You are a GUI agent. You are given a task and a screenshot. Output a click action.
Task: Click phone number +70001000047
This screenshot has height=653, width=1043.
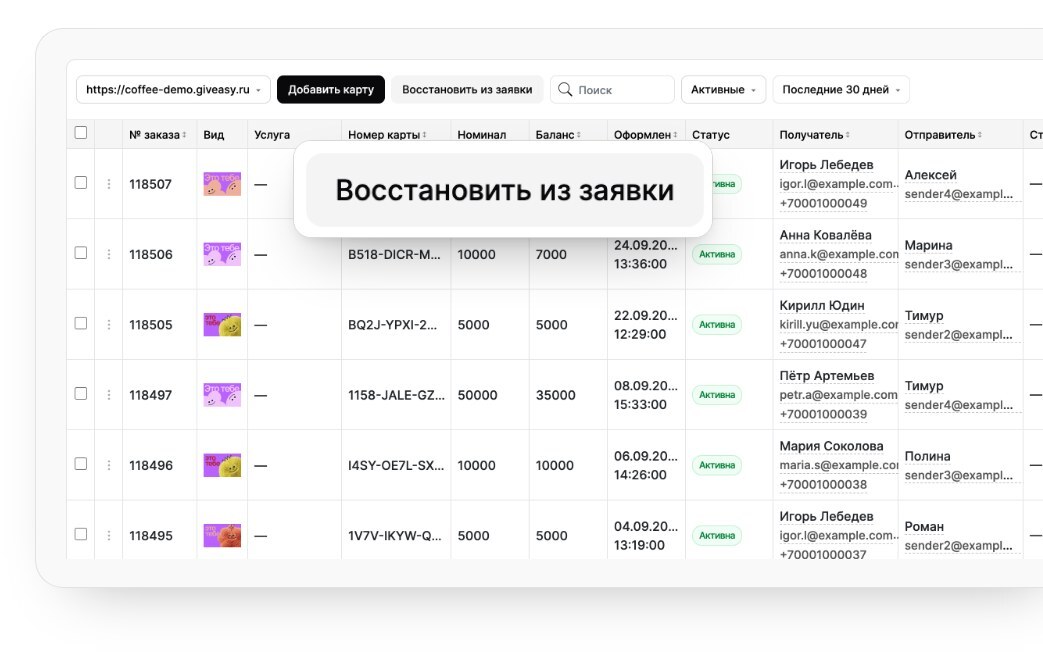pos(823,344)
